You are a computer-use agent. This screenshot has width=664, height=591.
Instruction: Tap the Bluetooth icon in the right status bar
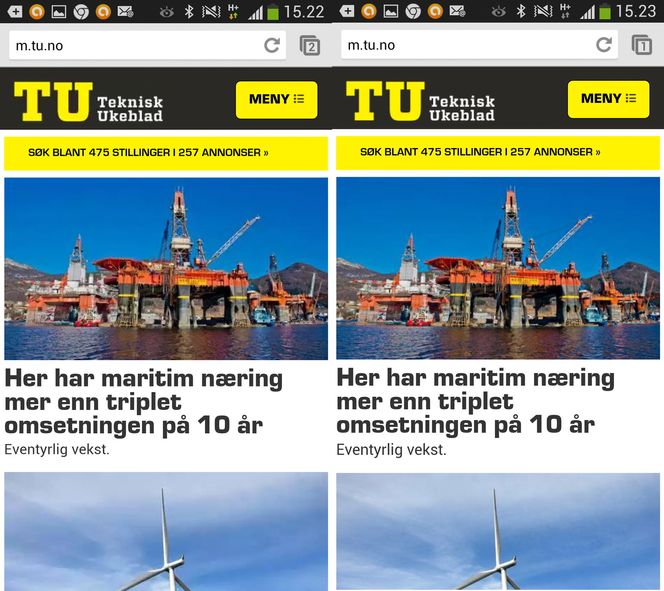tap(521, 11)
